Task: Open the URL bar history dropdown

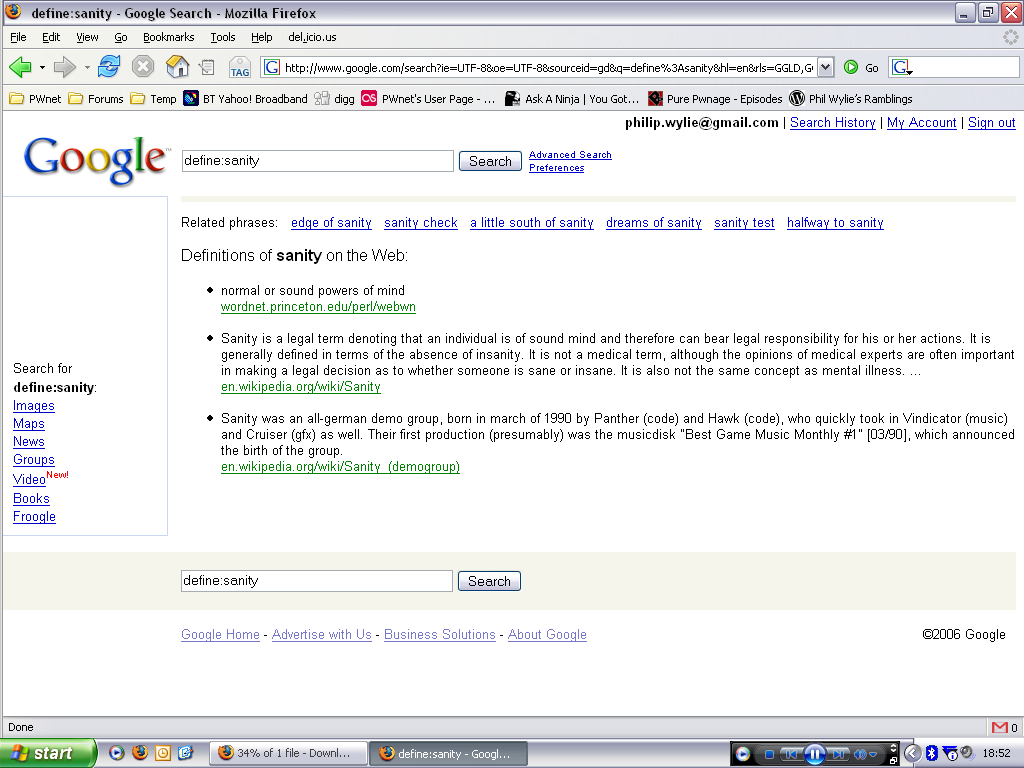Action: pyautogui.click(x=825, y=67)
